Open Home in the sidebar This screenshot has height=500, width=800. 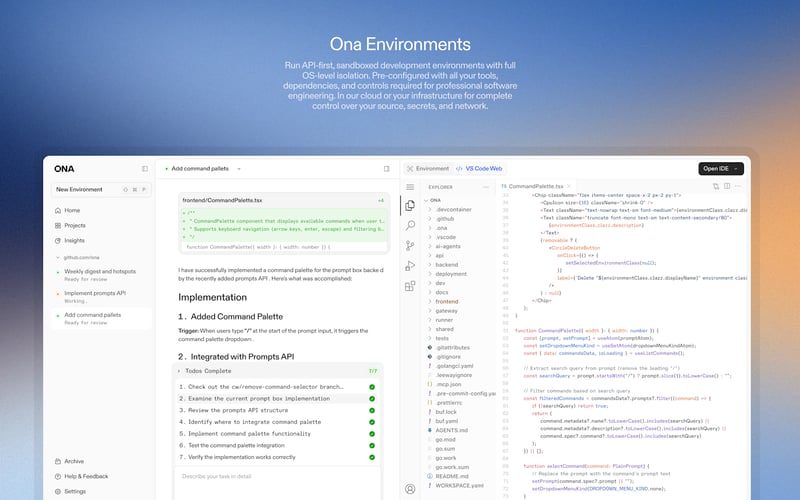click(x=72, y=210)
